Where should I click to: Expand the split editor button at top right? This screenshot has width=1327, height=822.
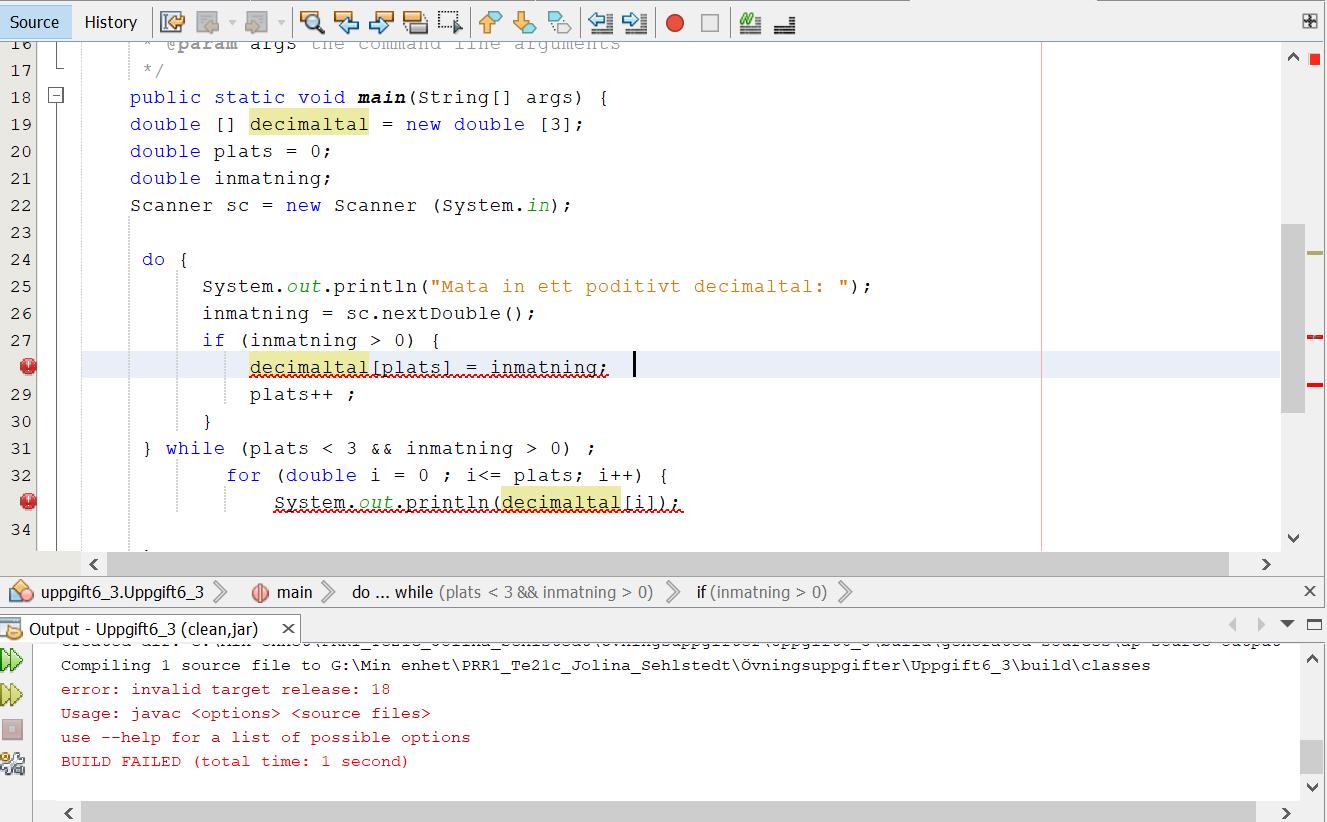coord(1309,21)
